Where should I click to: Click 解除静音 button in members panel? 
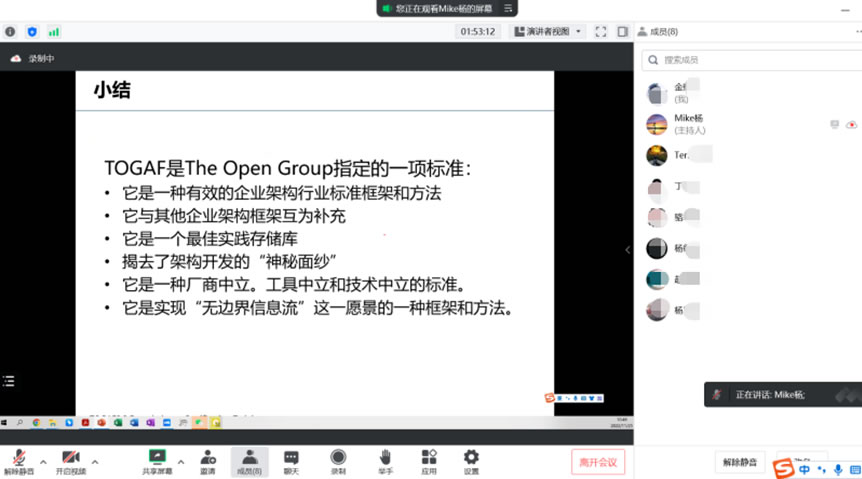coord(740,462)
